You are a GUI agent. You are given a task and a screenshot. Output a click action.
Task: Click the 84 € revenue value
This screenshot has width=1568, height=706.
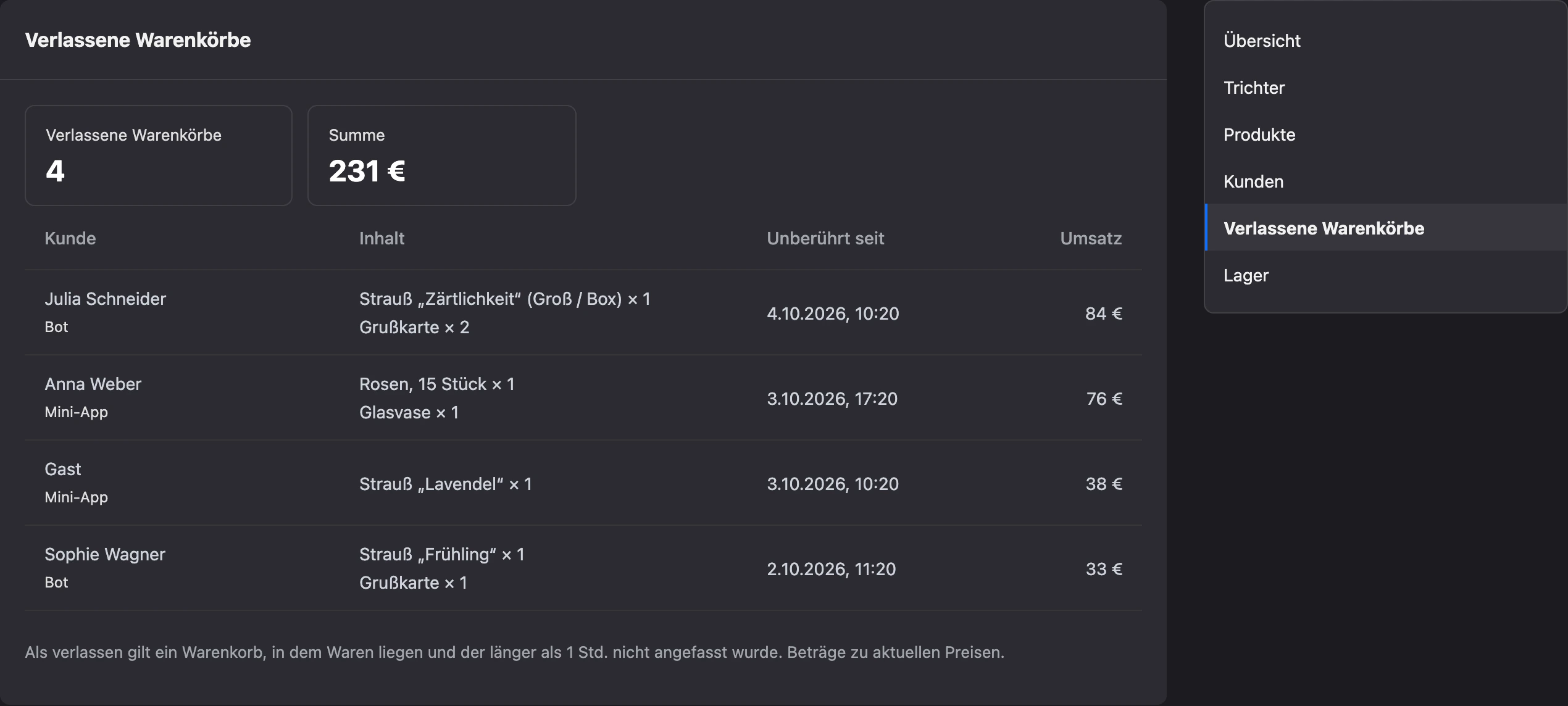(x=1104, y=314)
